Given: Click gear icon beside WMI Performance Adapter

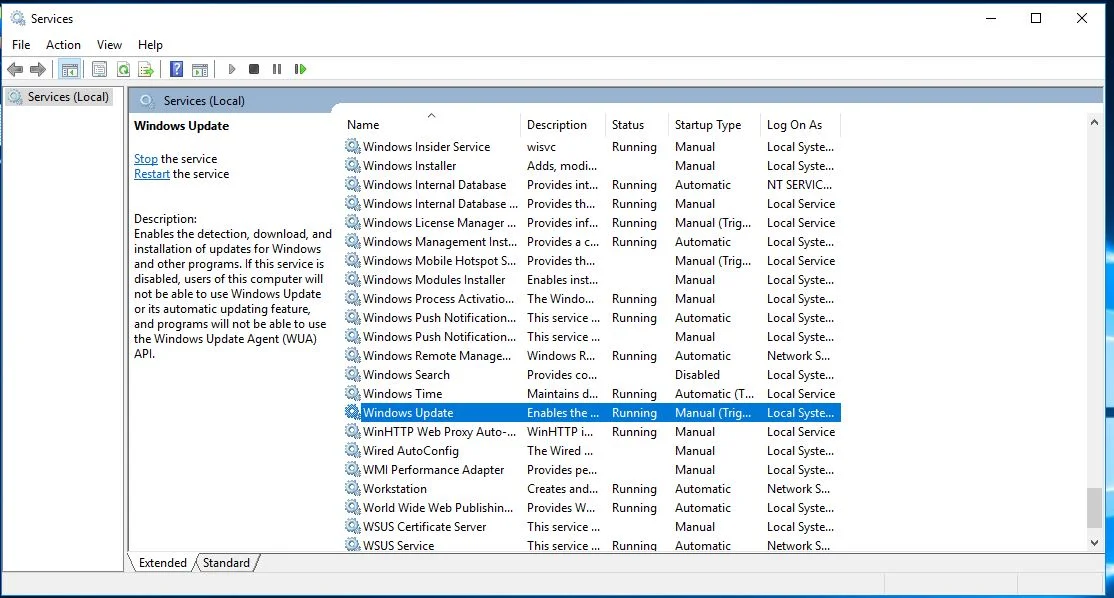Looking at the screenshot, I should pos(353,469).
